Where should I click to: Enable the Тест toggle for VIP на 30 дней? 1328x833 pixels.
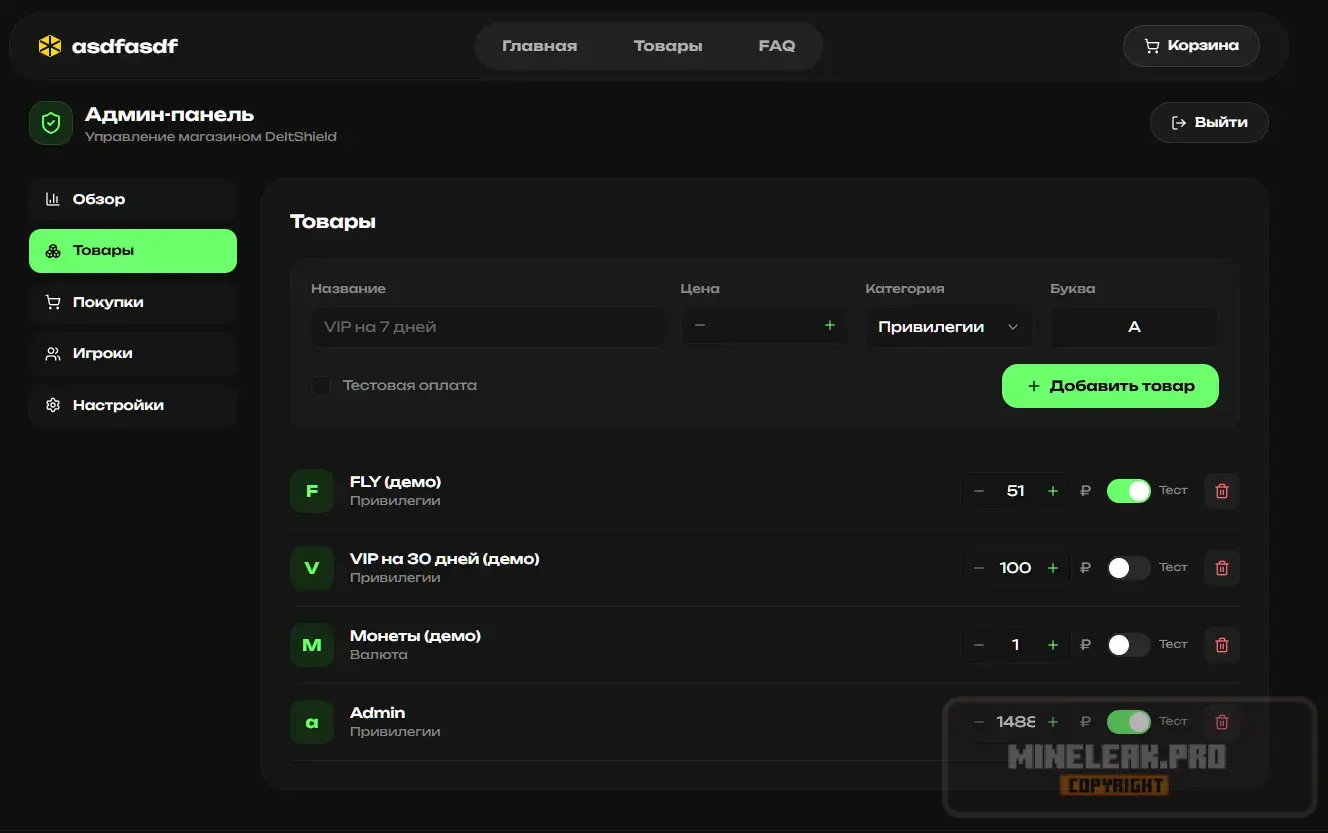tap(1129, 568)
